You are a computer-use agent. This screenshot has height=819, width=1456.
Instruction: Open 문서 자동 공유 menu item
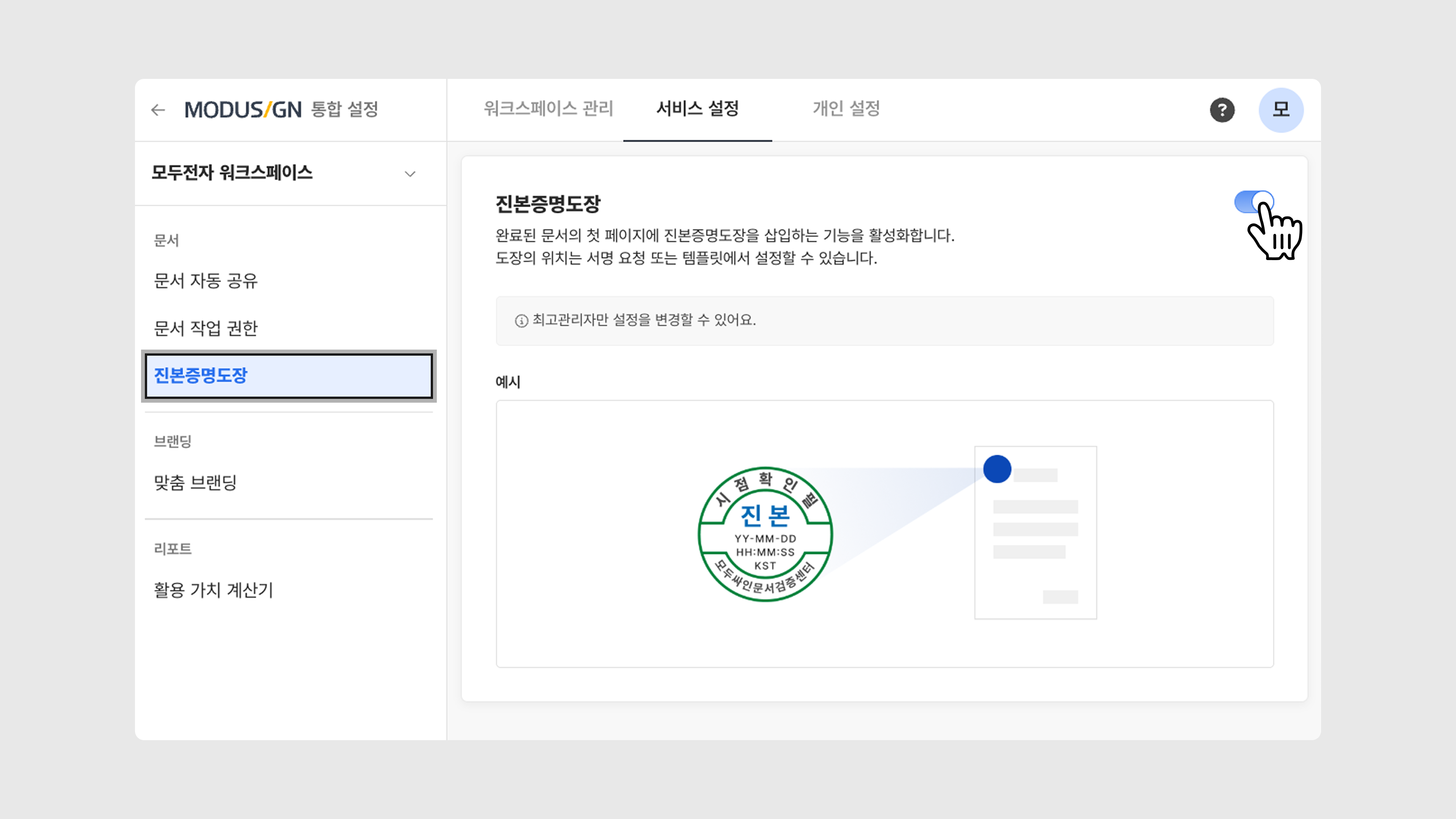[x=206, y=281]
